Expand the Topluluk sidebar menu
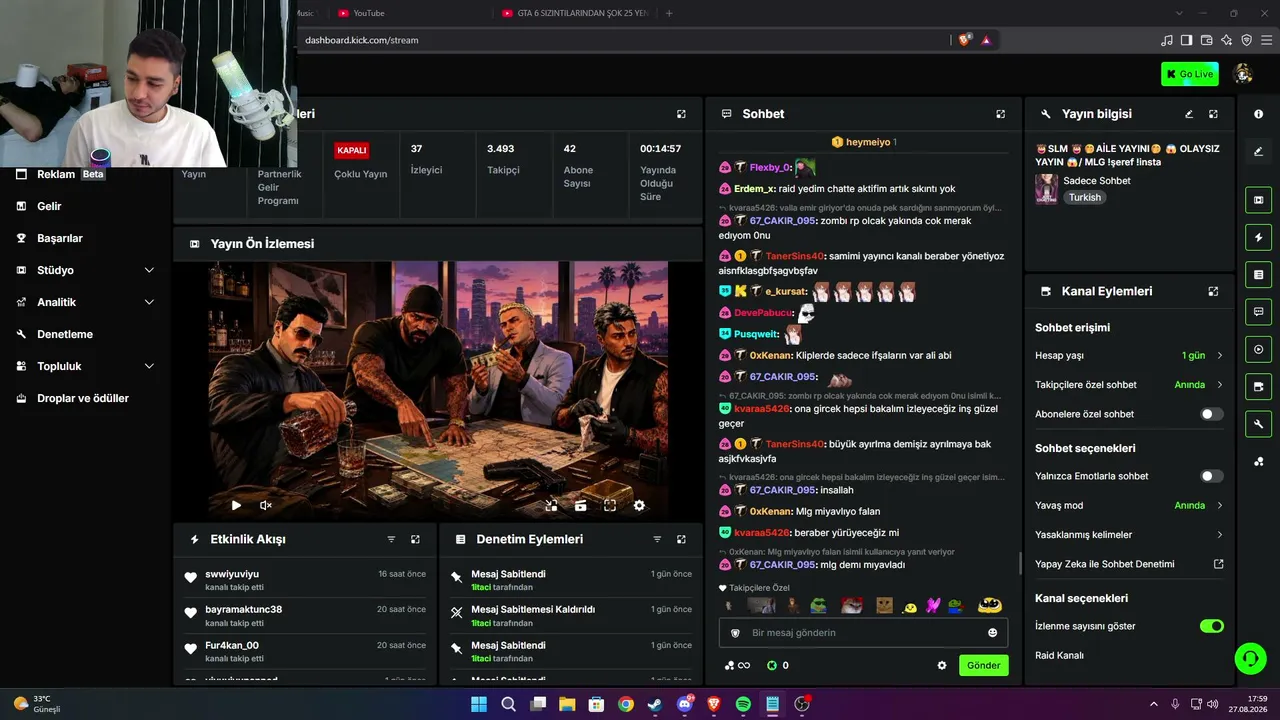1280x720 pixels. [x=86, y=366]
